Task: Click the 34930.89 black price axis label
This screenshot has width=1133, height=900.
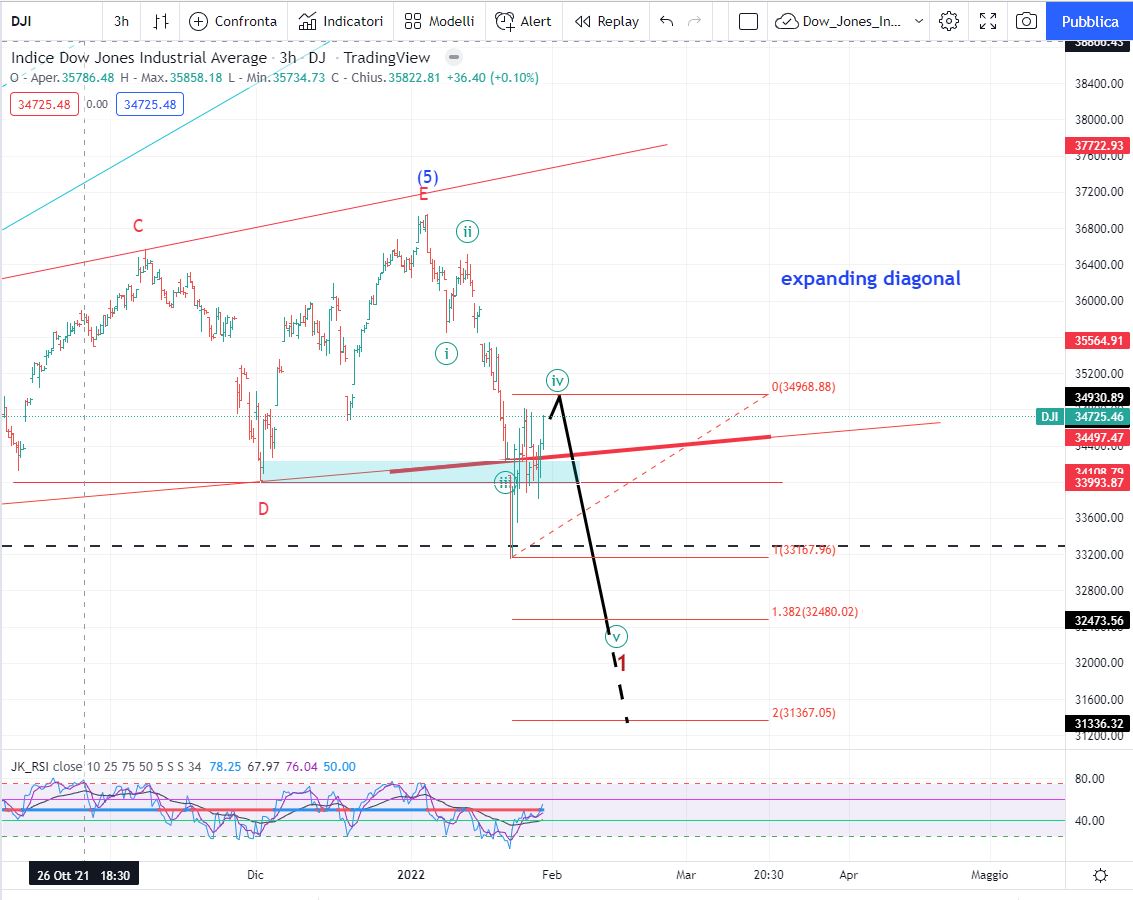Action: click(x=1098, y=397)
